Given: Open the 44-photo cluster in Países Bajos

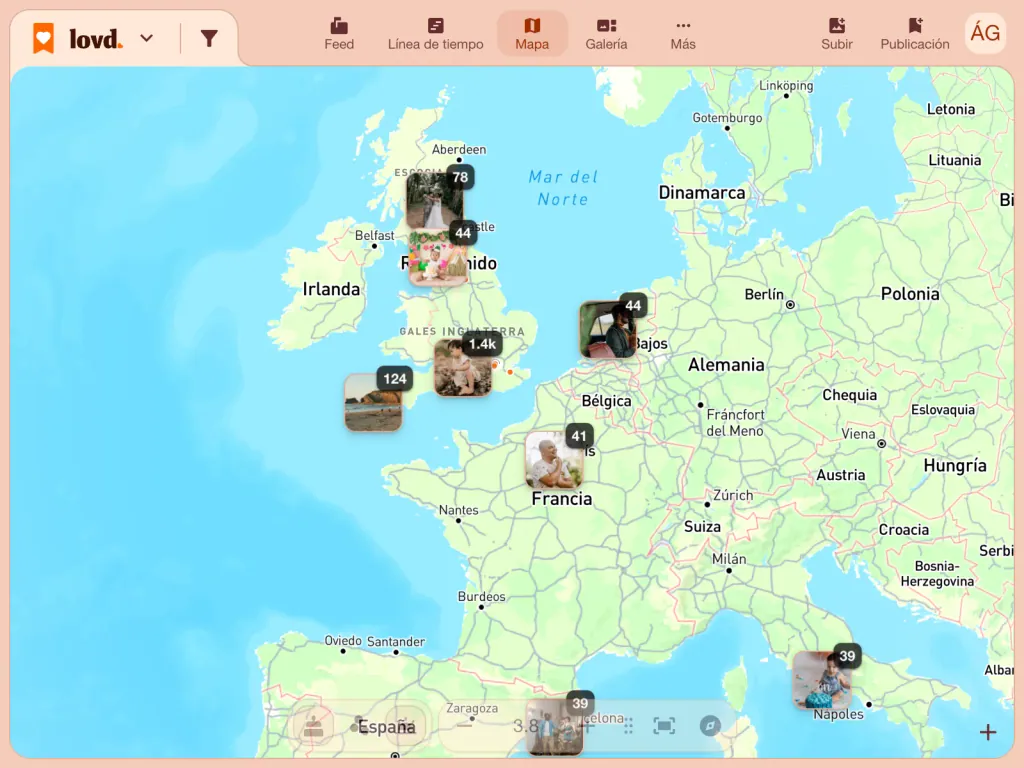Looking at the screenshot, I should pyautogui.click(x=608, y=329).
